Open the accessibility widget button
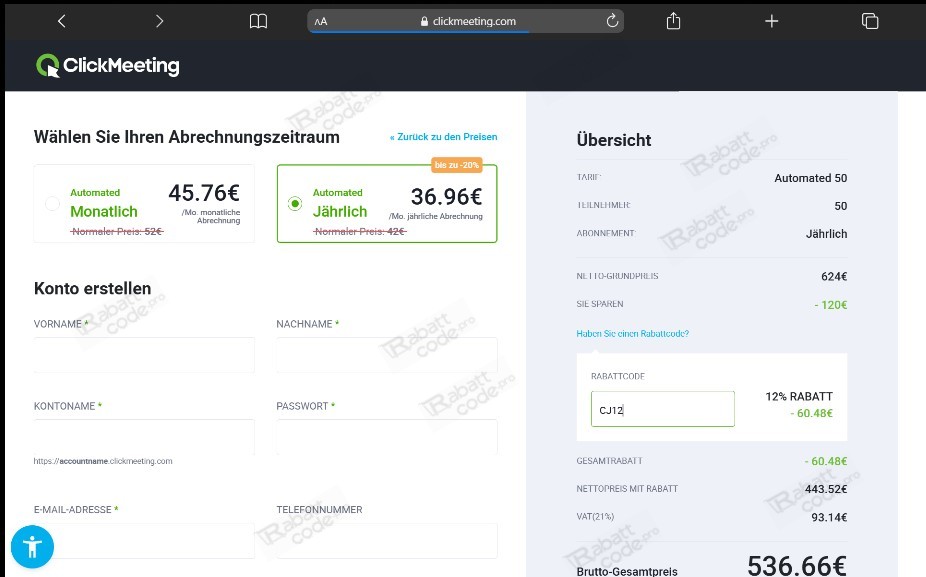926x577 pixels. (x=32, y=546)
